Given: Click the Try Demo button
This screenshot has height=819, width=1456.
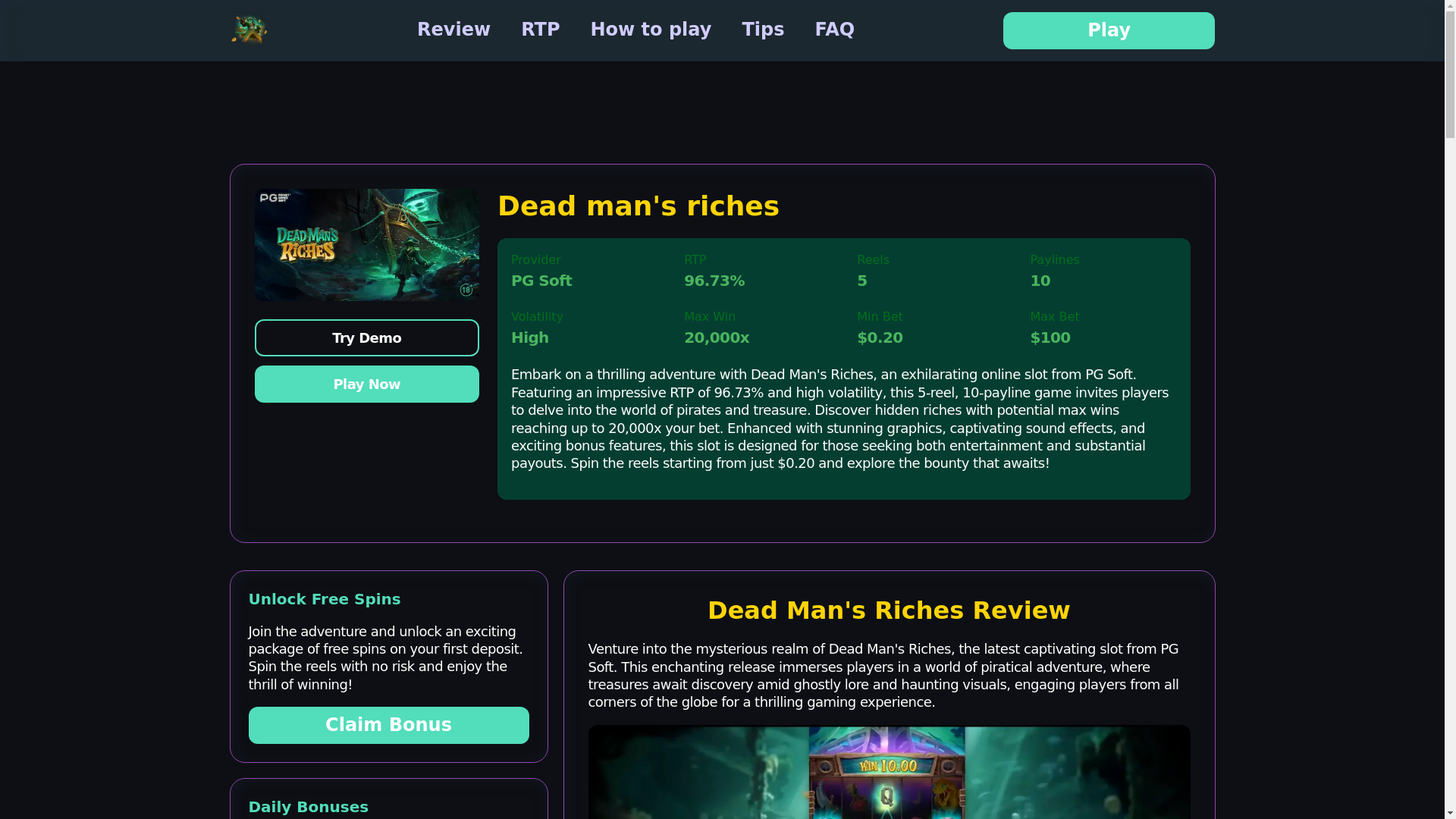Looking at the screenshot, I should [x=367, y=337].
